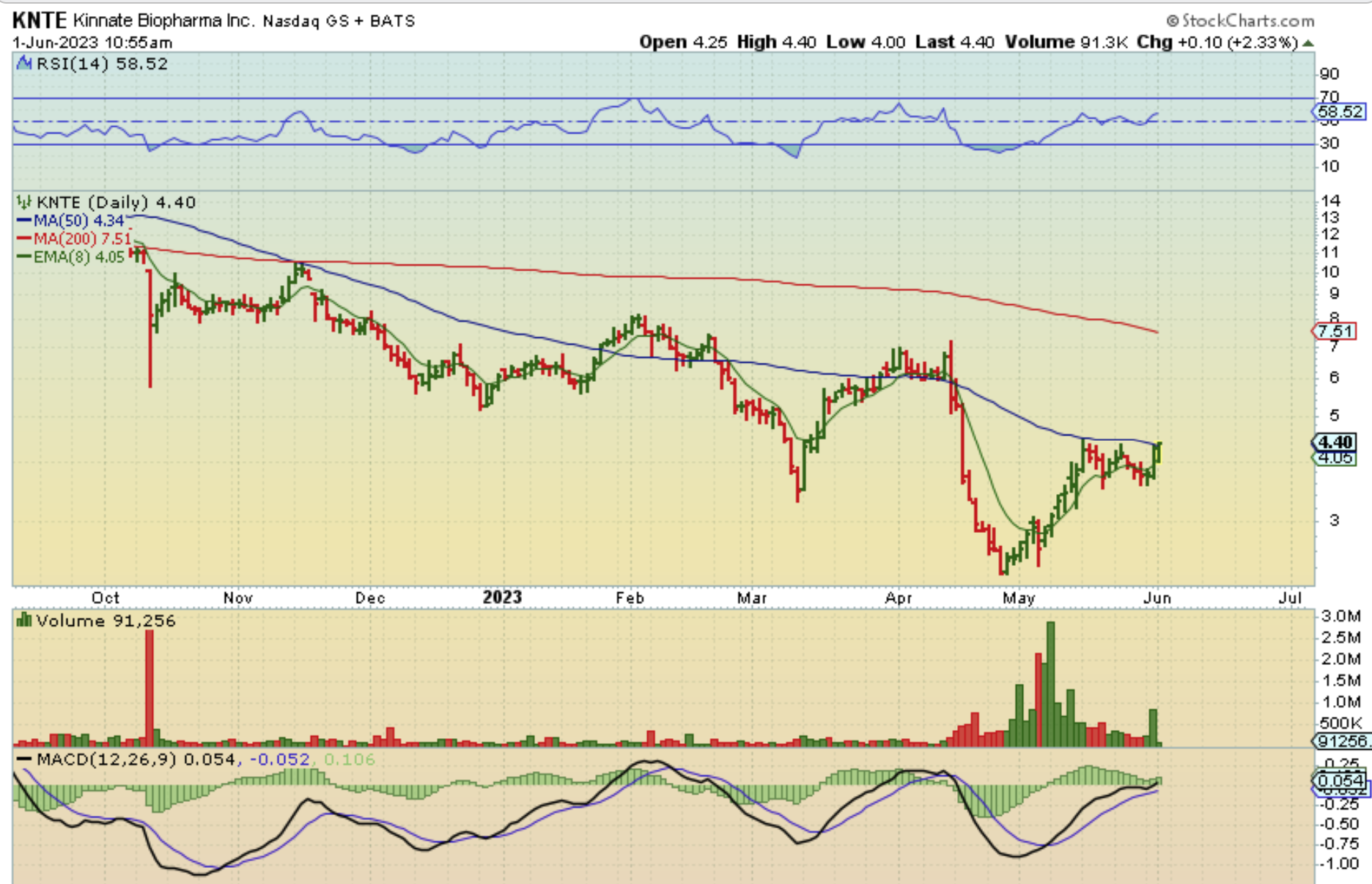Viewport: 1372px width, 884px height.
Task: Click the 4.40 last price tag
Action: (x=1334, y=442)
